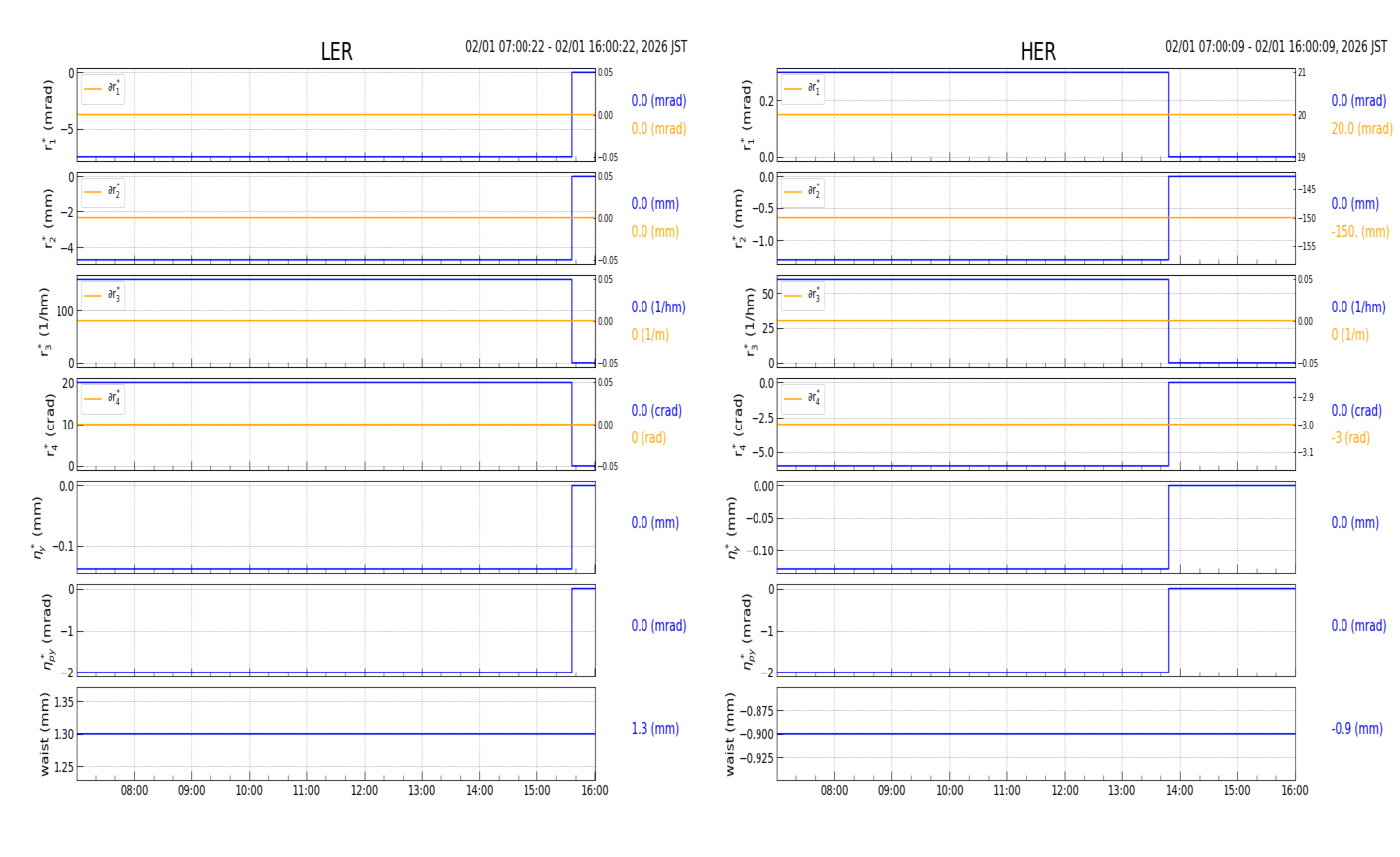The width and height of the screenshot is (1400, 857).
Task: Click the 1.35 tick on the LER waist axis
Action: point(63,702)
